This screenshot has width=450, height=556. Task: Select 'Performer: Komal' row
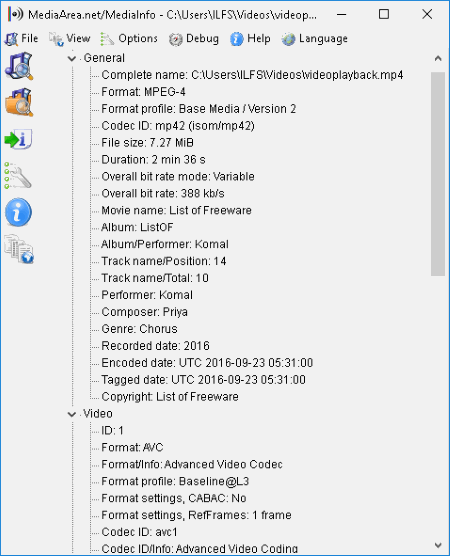tap(147, 295)
